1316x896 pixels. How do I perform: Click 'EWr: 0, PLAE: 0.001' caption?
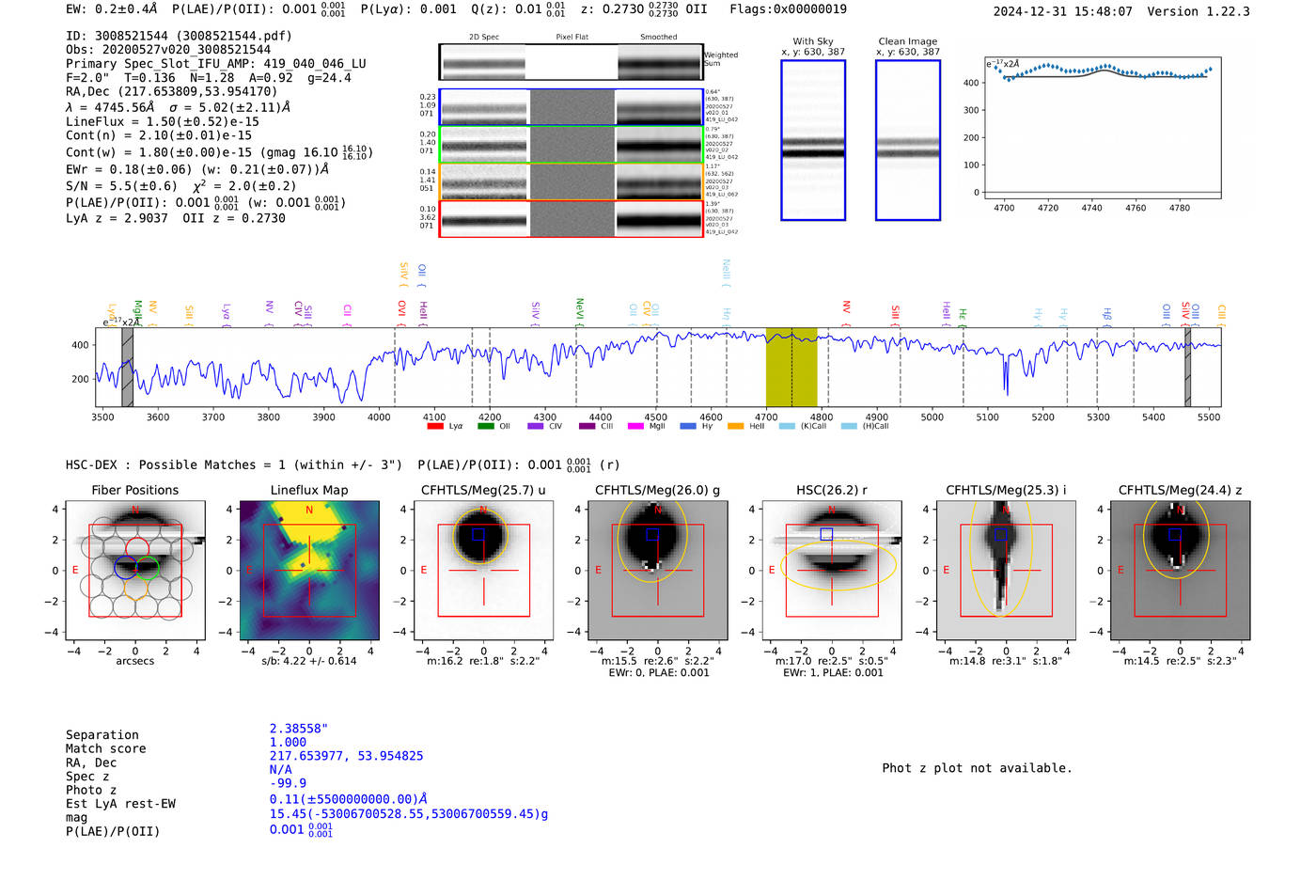[x=658, y=672]
